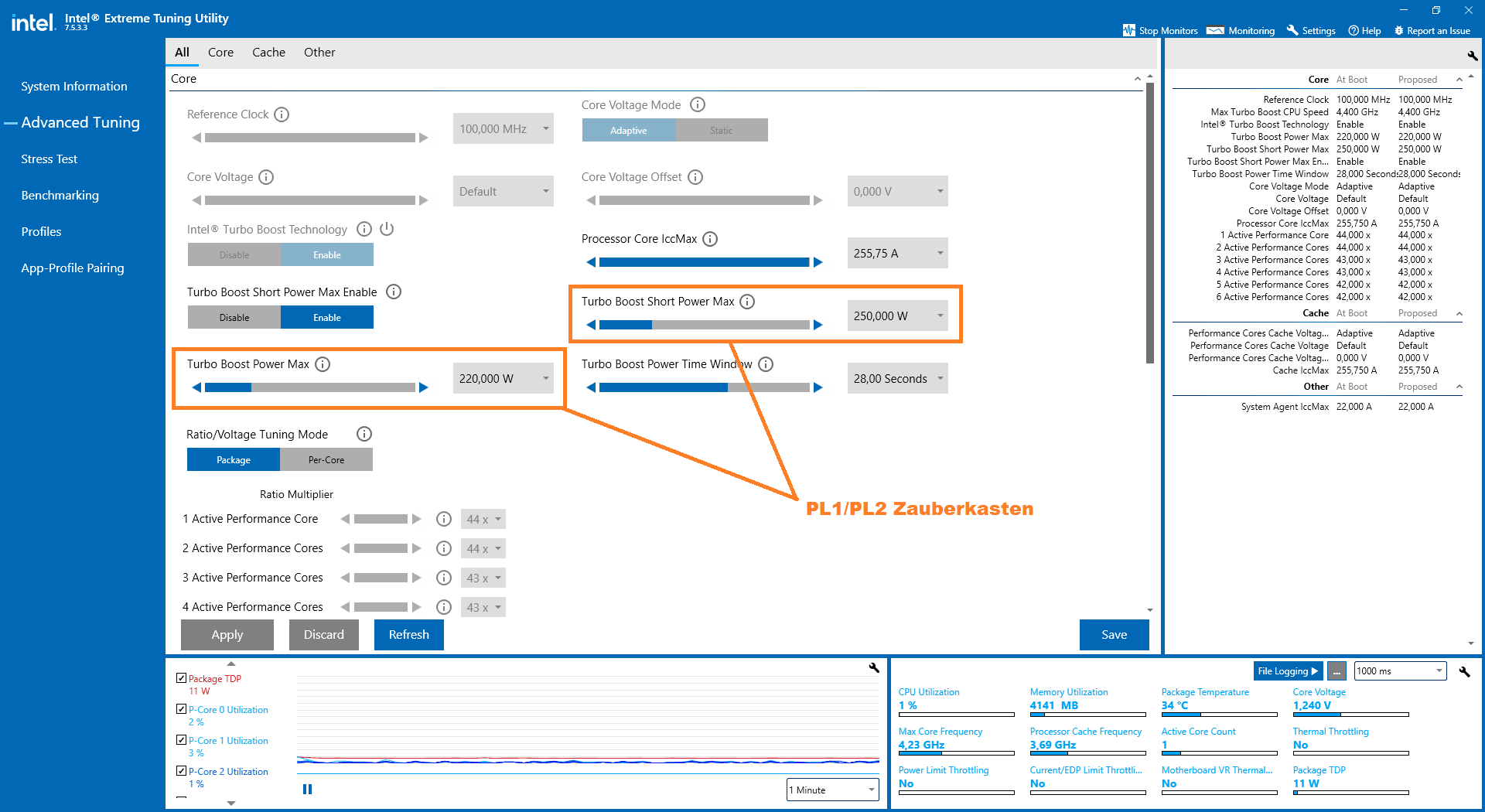Select Static core voltage mode
The height and width of the screenshot is (812, 1485).
[x=722, y=130]
